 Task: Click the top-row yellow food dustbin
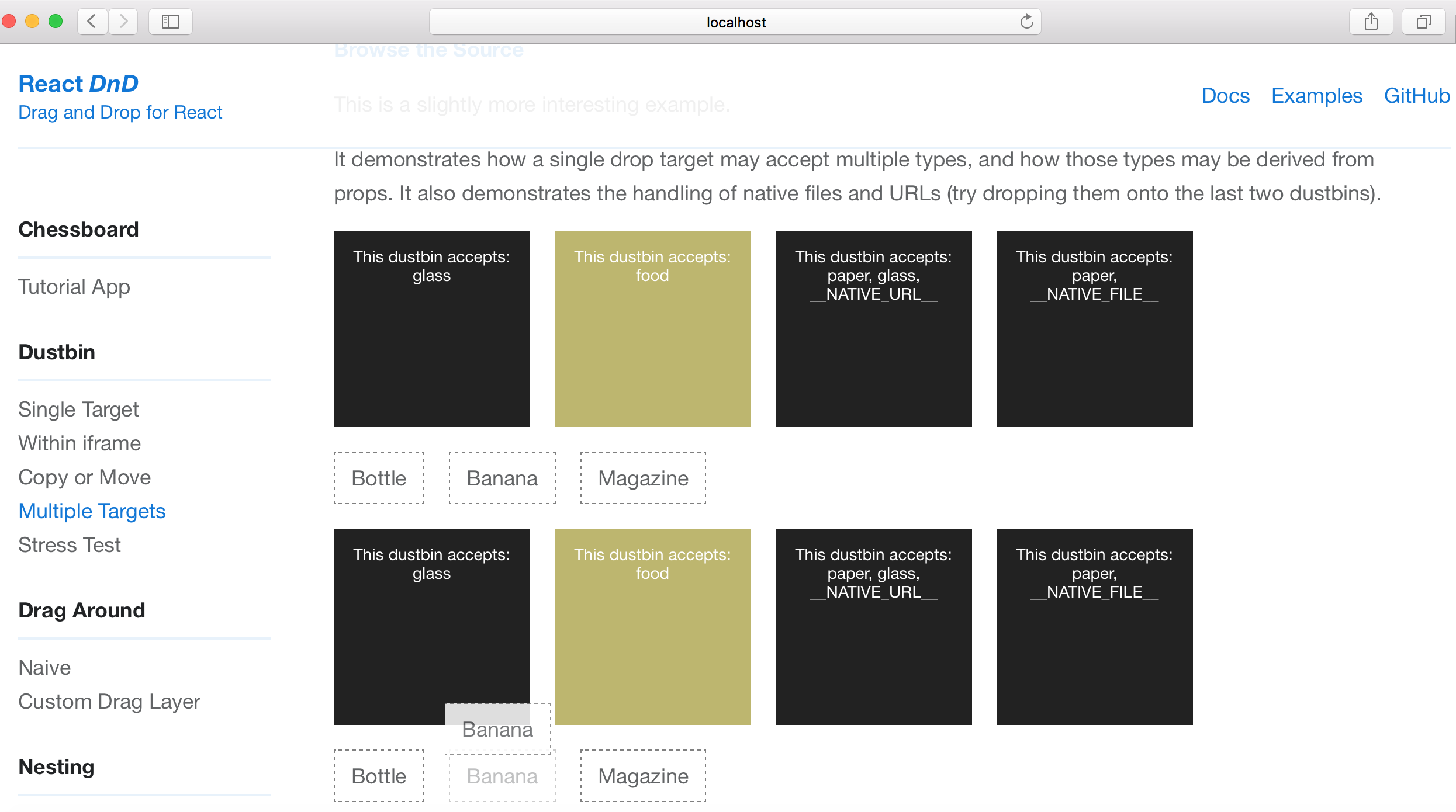pos(652,329)
